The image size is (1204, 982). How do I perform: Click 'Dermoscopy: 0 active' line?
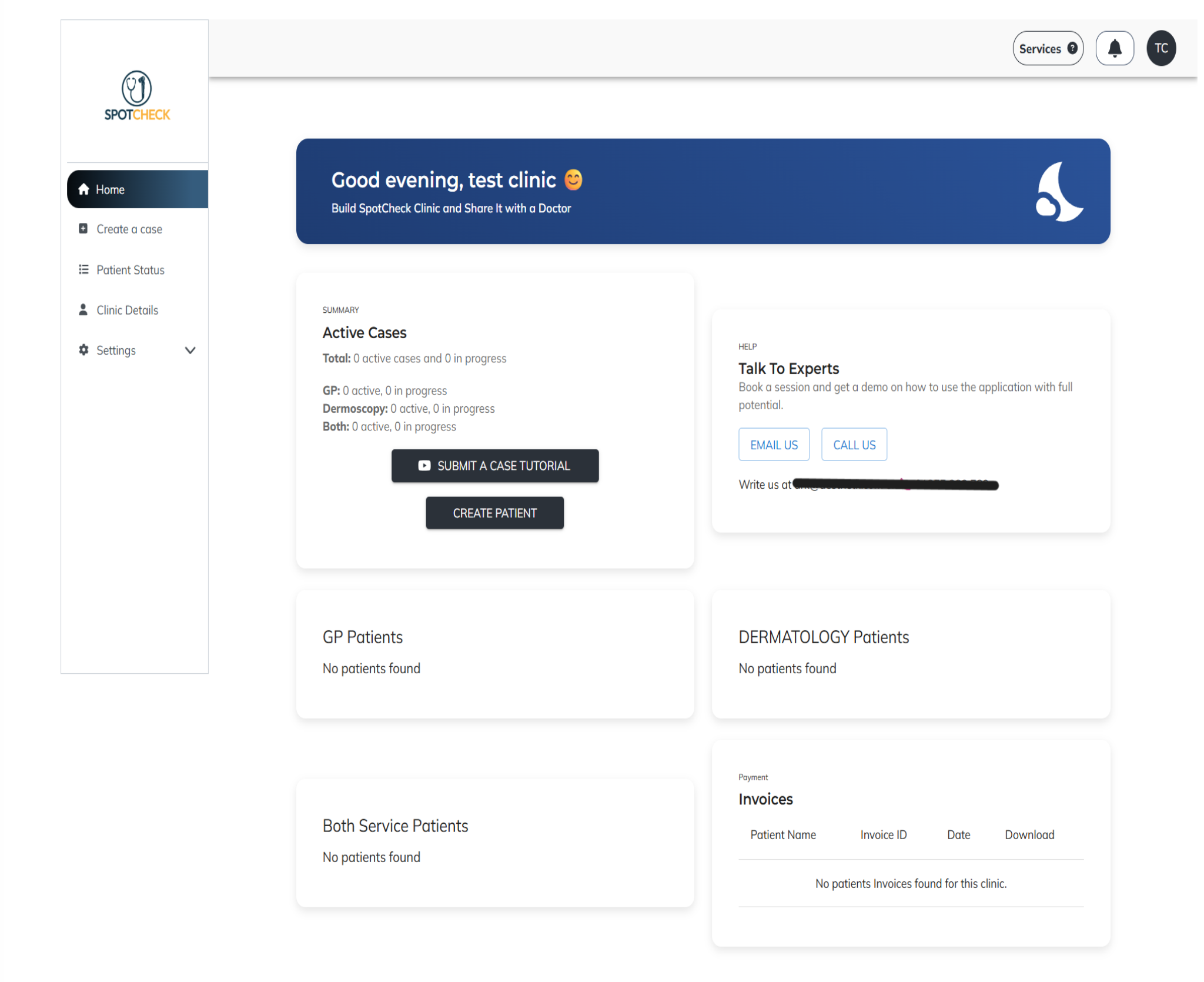(409, 408)
